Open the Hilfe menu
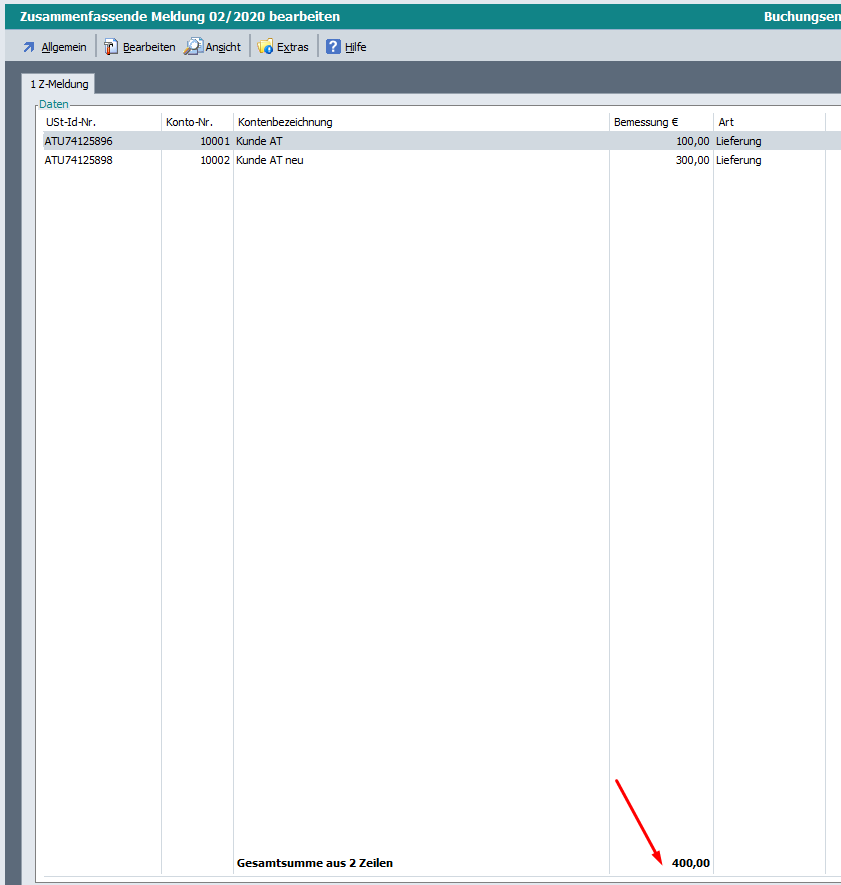Viewport: 841px width, 885px height. (356, 47)
